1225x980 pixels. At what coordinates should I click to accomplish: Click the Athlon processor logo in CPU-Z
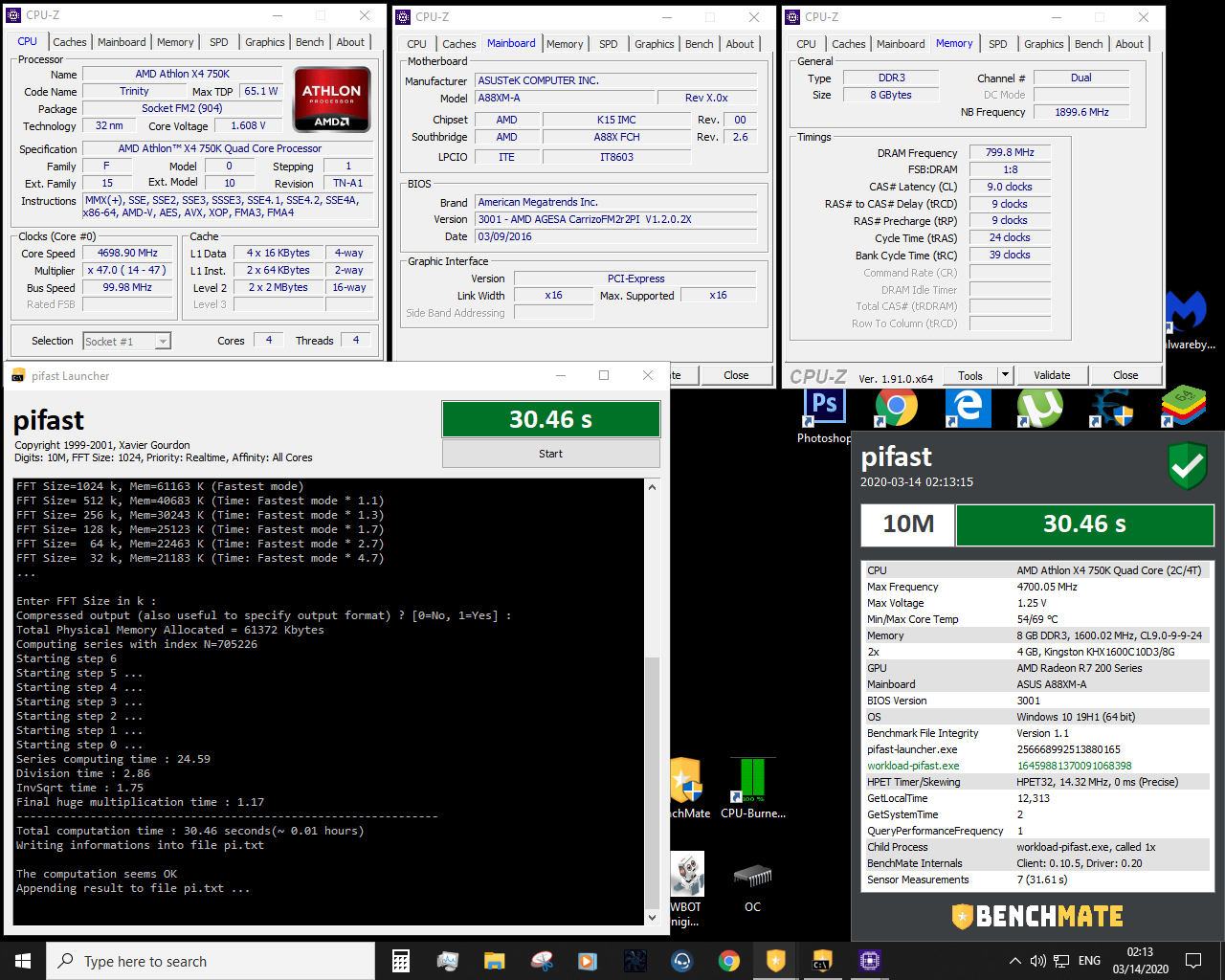(x=332, y=98)
